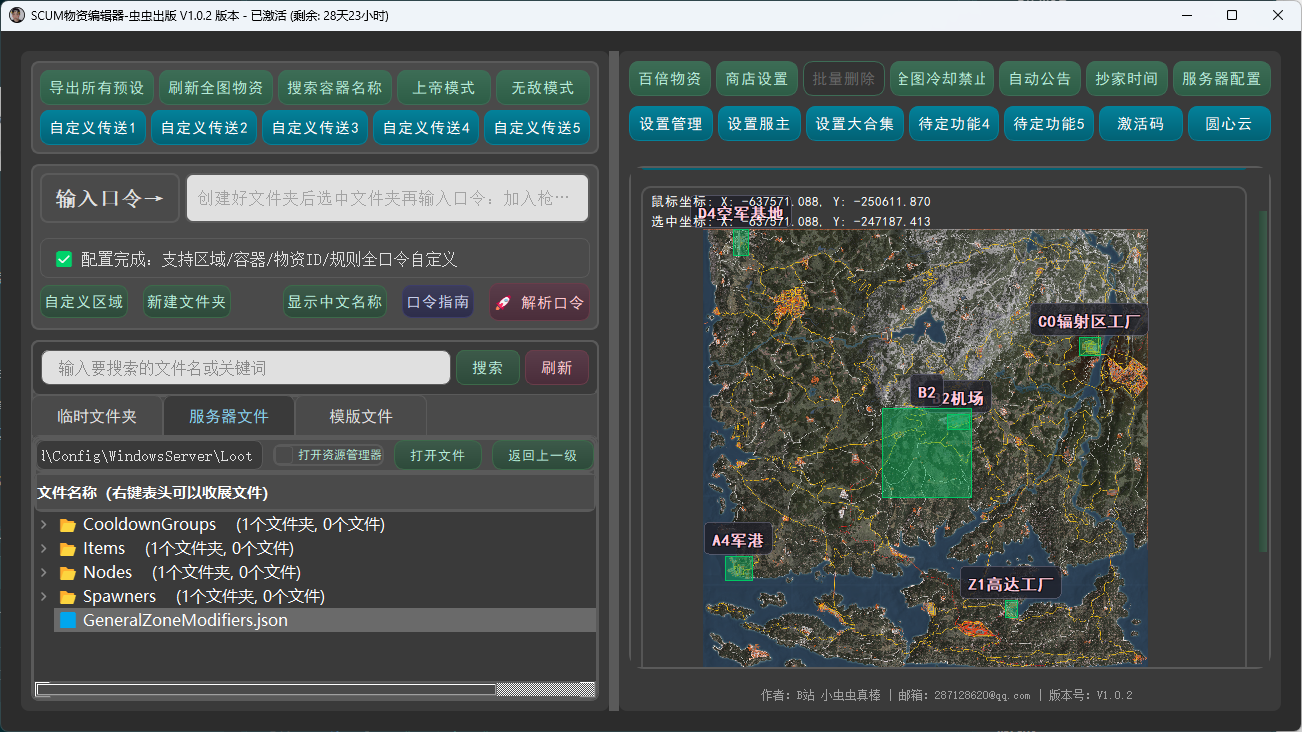Click the Items folder icon
Viewport: 1302px width, 732px height.
click(68, 549)
